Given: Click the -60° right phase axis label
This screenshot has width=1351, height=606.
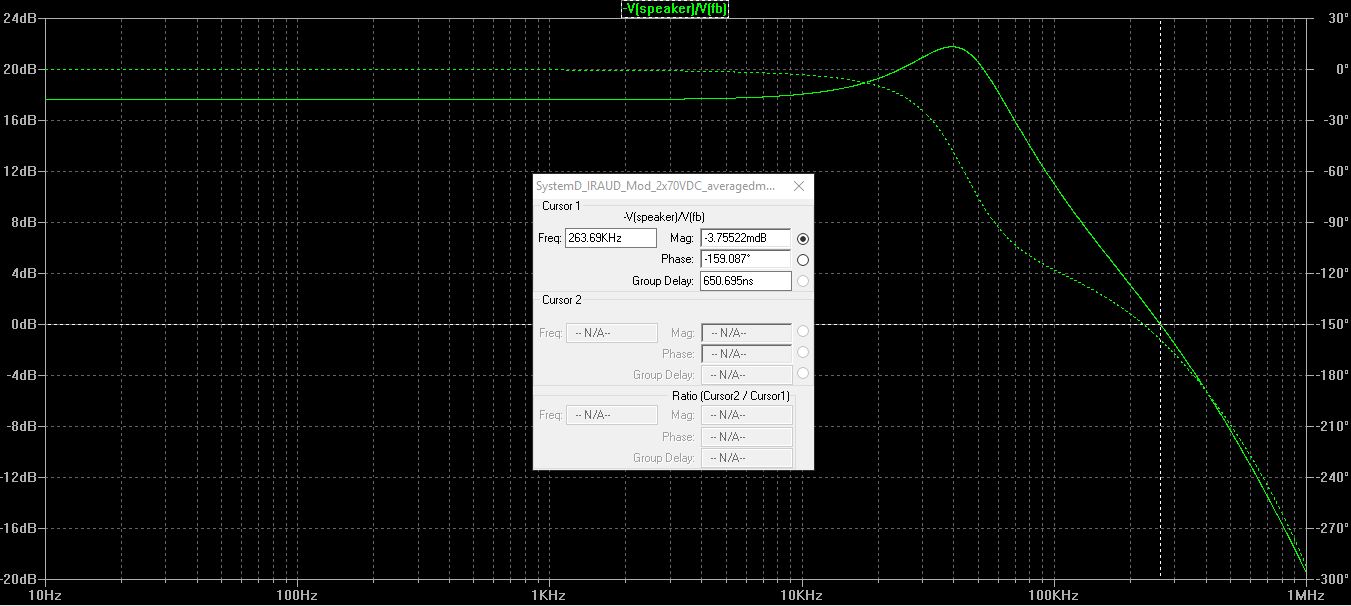Looking at the screenshot, I should [x=1336, y=171].
